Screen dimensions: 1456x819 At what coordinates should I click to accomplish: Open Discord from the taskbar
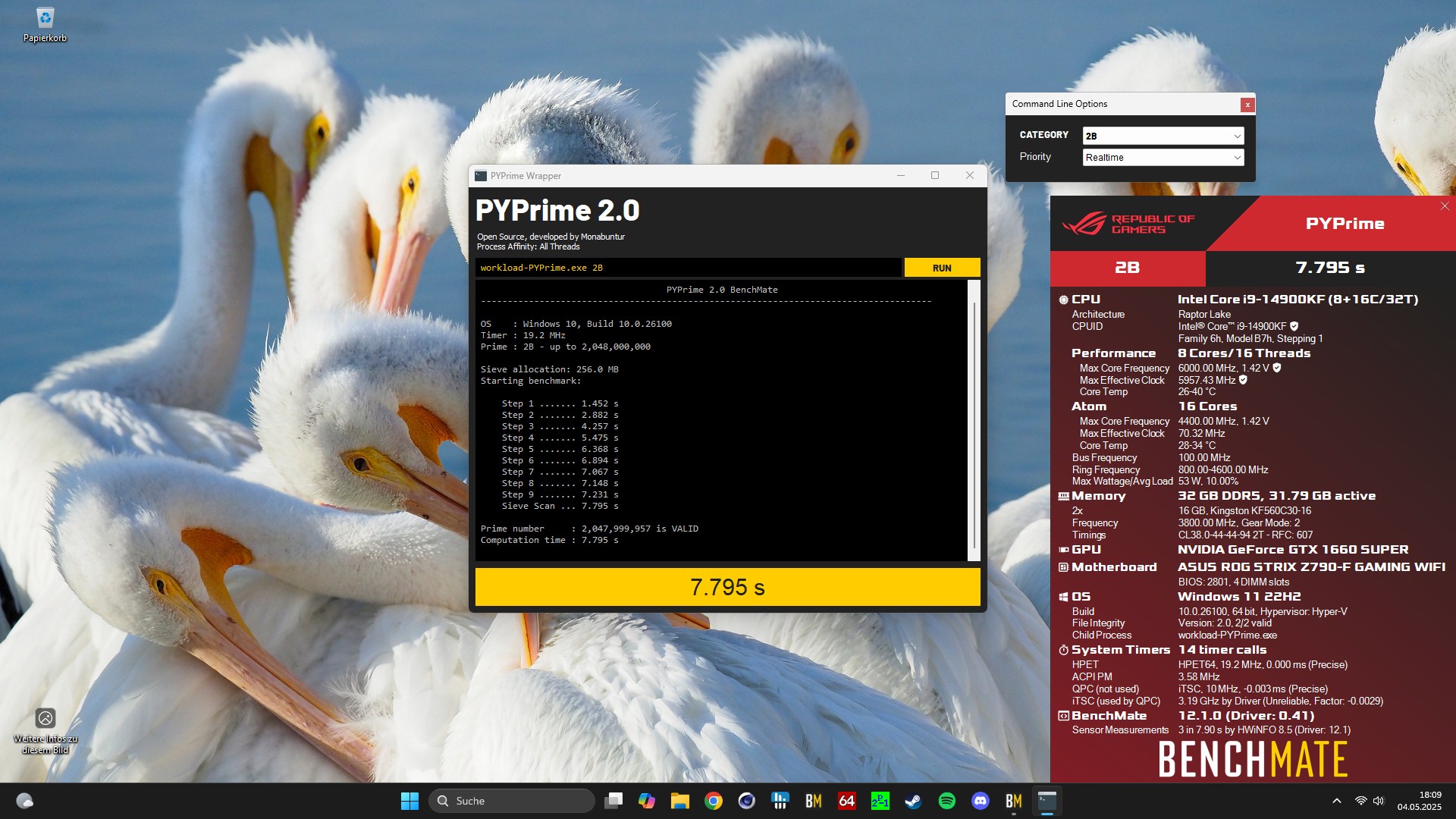(981, 801)
